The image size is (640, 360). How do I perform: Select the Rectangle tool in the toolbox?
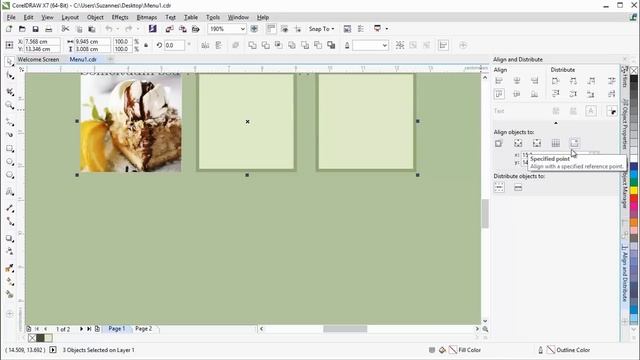10,149
